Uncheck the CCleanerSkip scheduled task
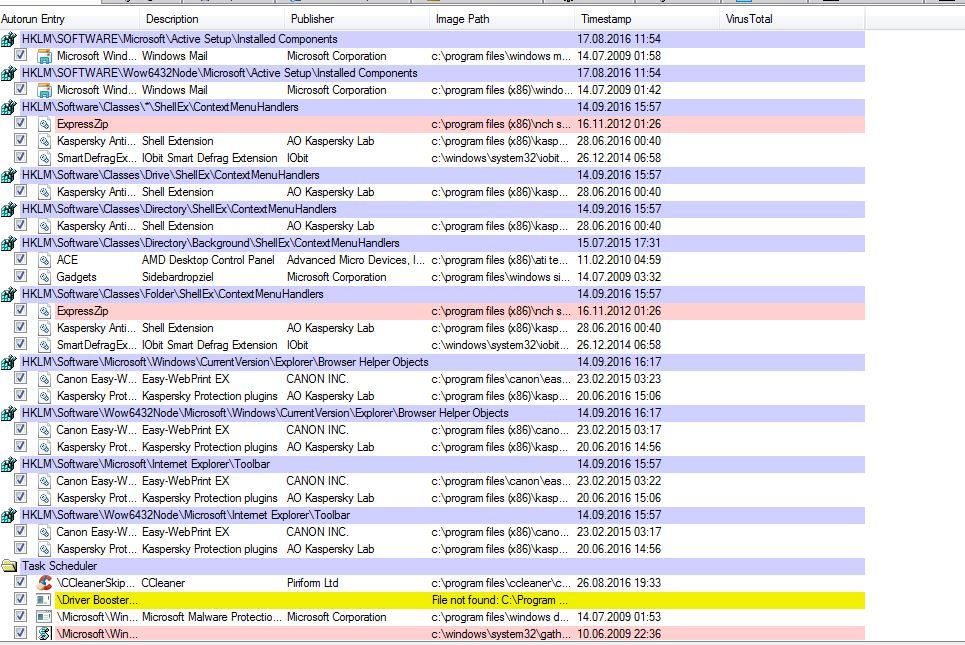965x645 pixels. [x=20, y=582]
